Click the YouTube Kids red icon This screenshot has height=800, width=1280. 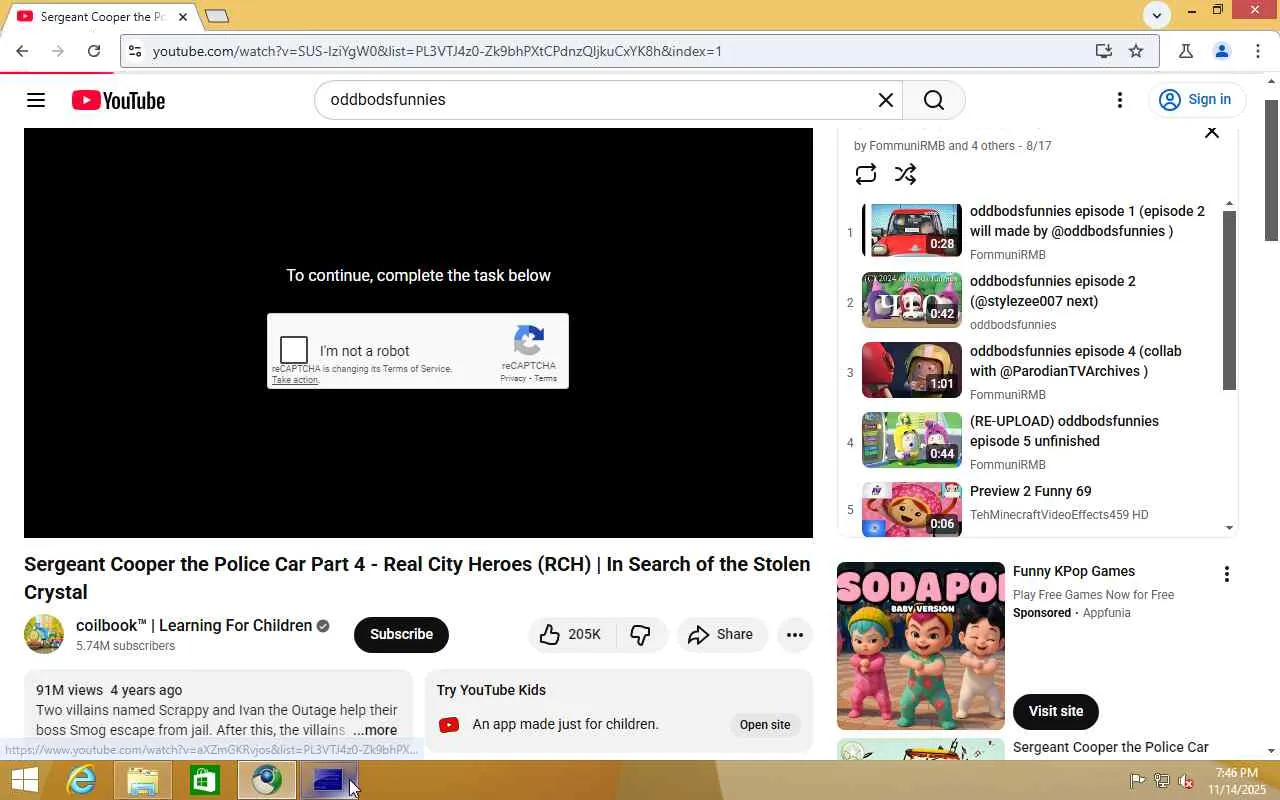click(449, 725)
